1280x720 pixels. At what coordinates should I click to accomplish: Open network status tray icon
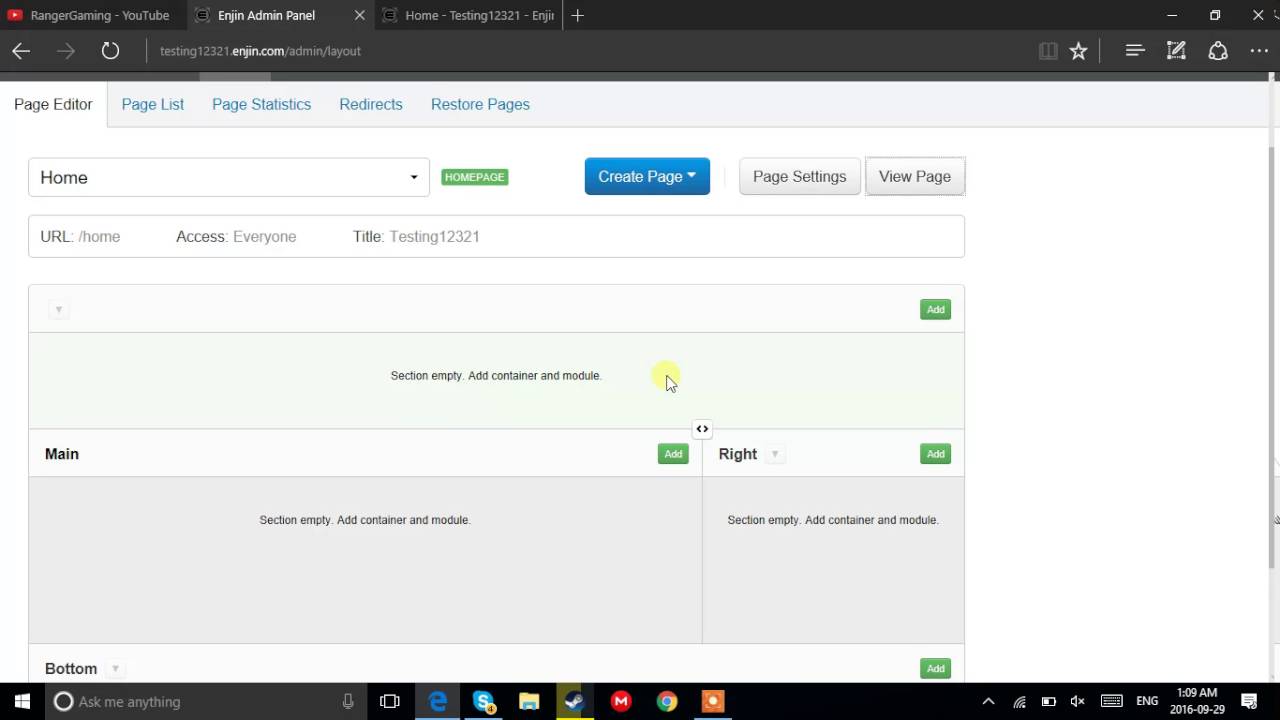tap(1019, 702)
